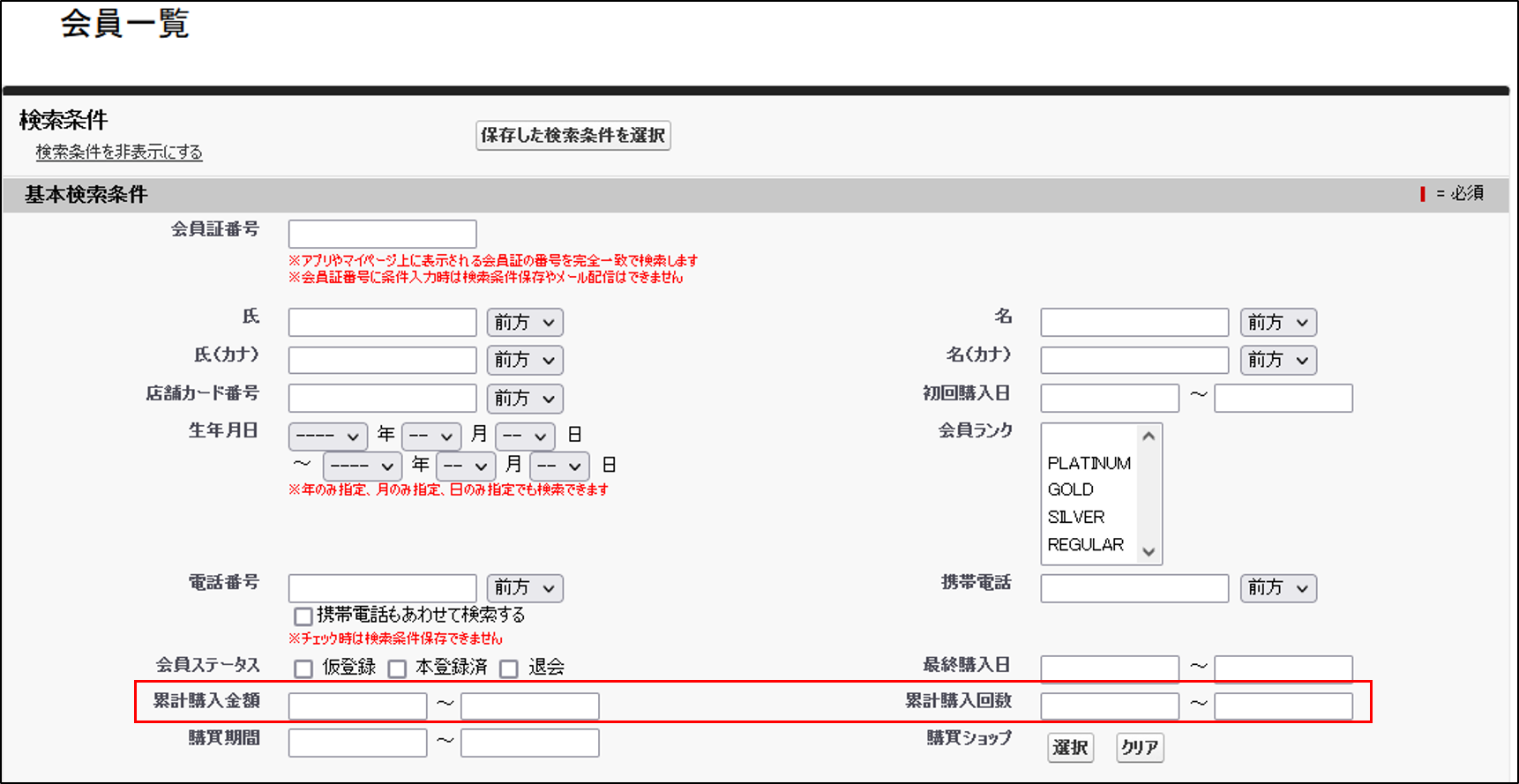Screen dimensions: 1519x784
Task: Open the 前方 dropdown for 電話番号
Action: (x=525, y=588)
